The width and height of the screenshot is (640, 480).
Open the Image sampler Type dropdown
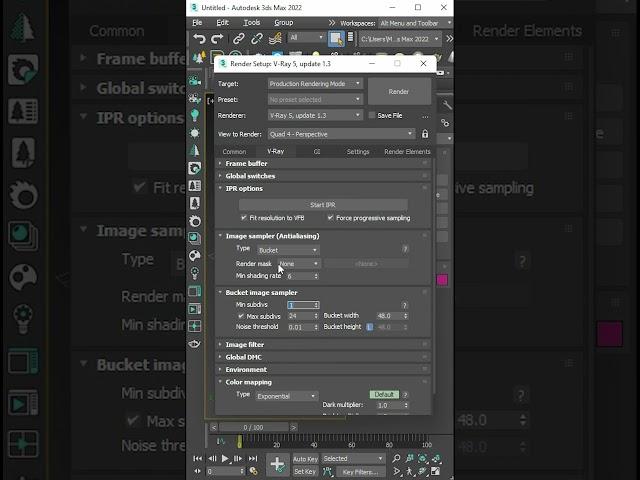(x=288, y=250)
